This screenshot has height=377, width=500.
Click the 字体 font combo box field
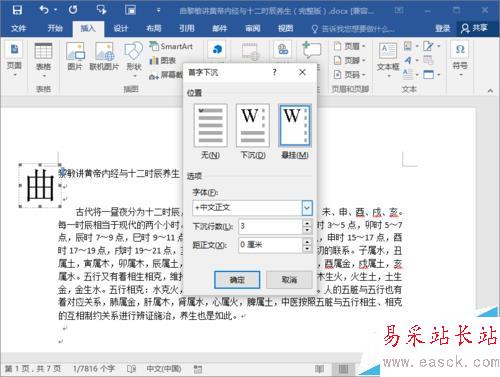point(247,208)
